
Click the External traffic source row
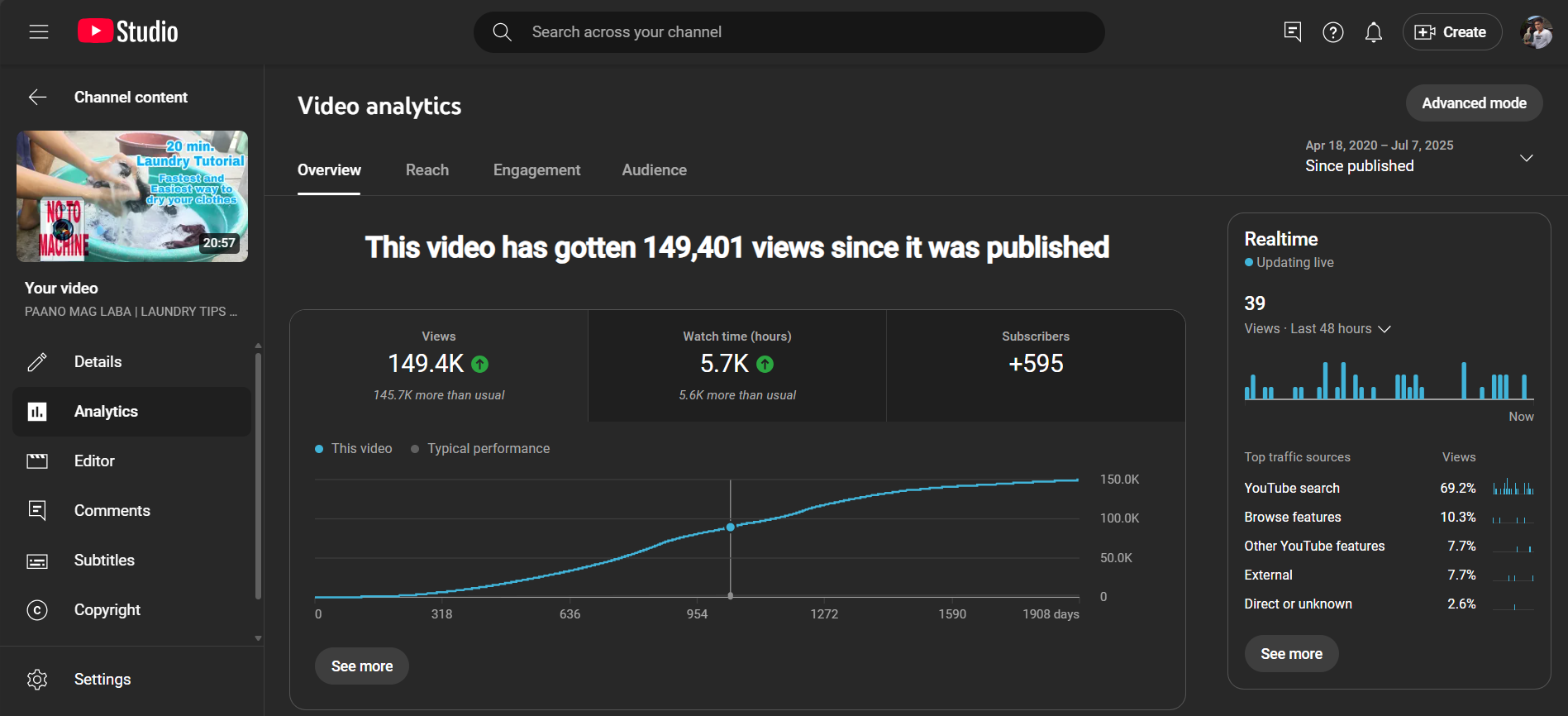pos(1389,575)
